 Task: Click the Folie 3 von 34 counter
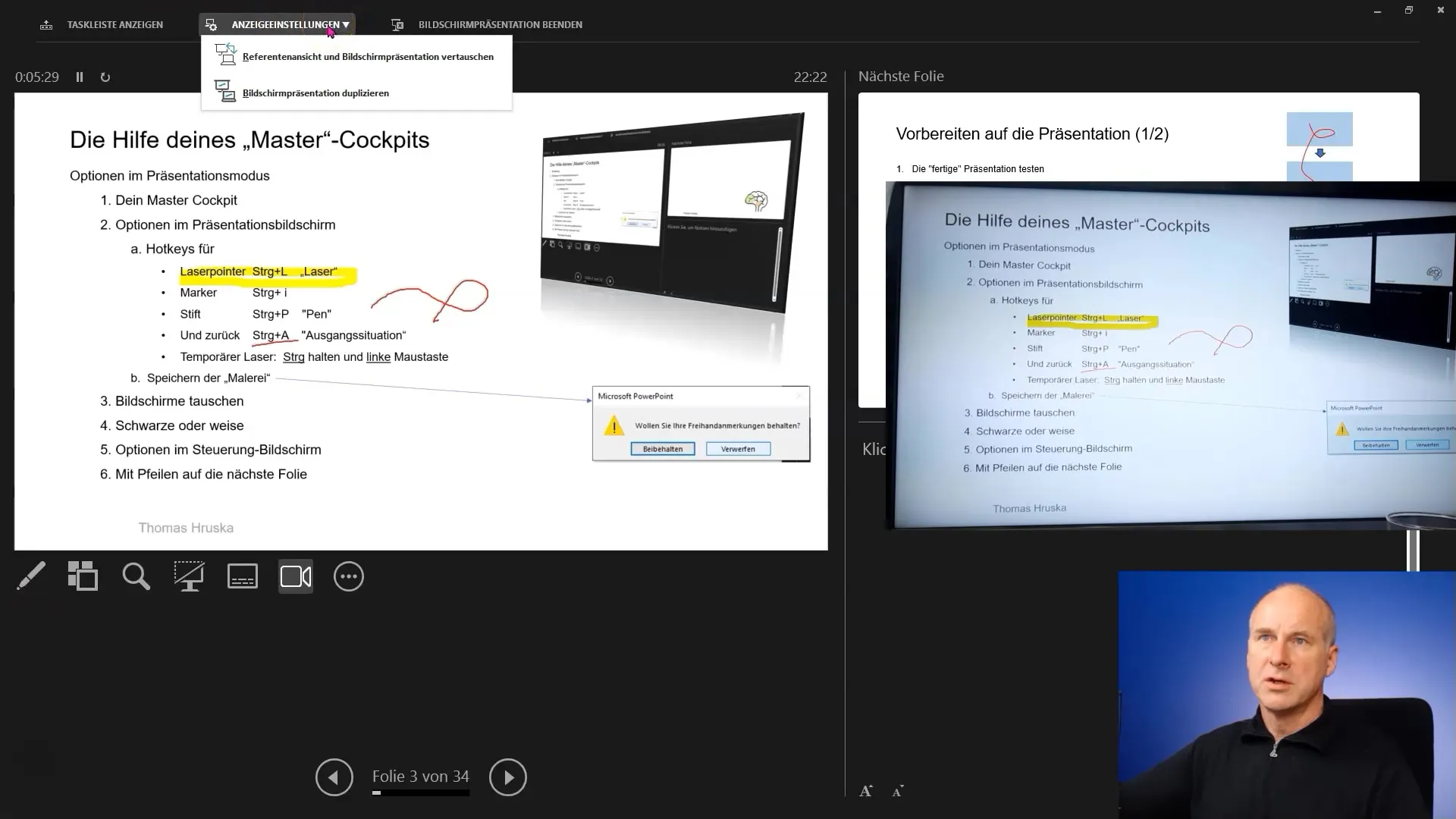pyautogui.click(x=421, y=777)
